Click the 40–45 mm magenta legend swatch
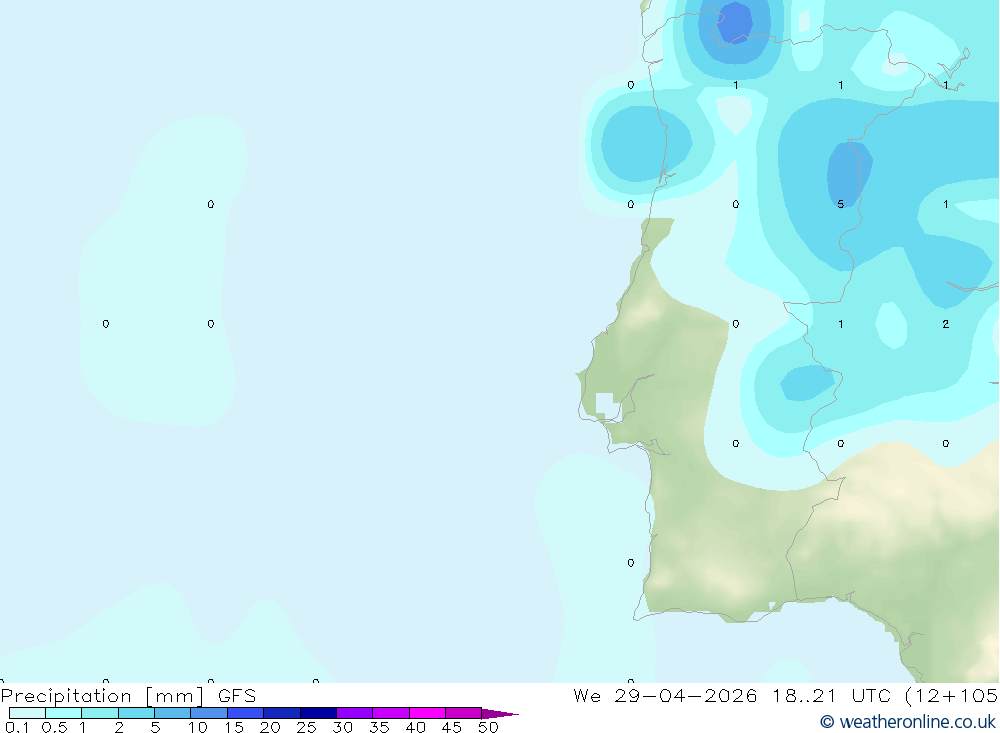This screenshot has height=733, width=1000. 427,713
